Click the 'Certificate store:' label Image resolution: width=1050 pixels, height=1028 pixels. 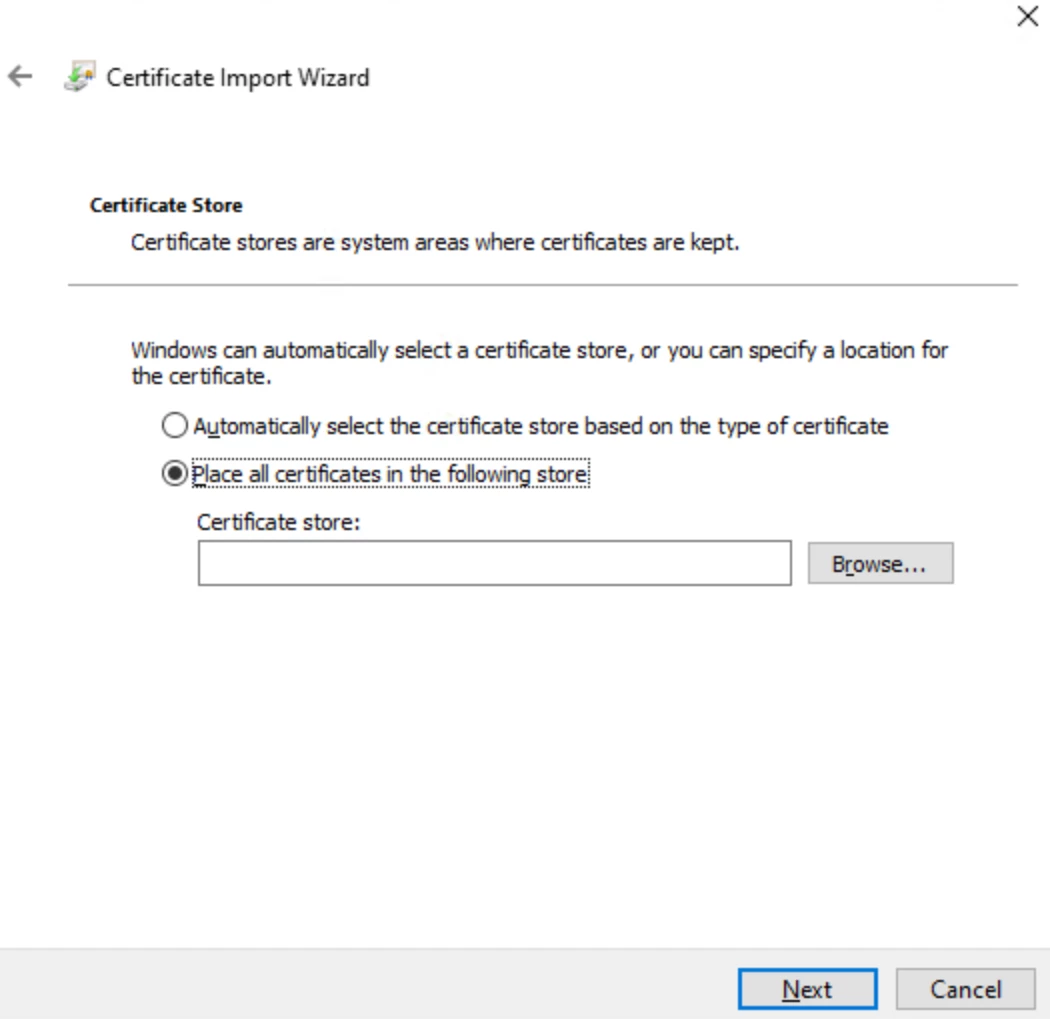pyautogui.click(x=279, y=522)
